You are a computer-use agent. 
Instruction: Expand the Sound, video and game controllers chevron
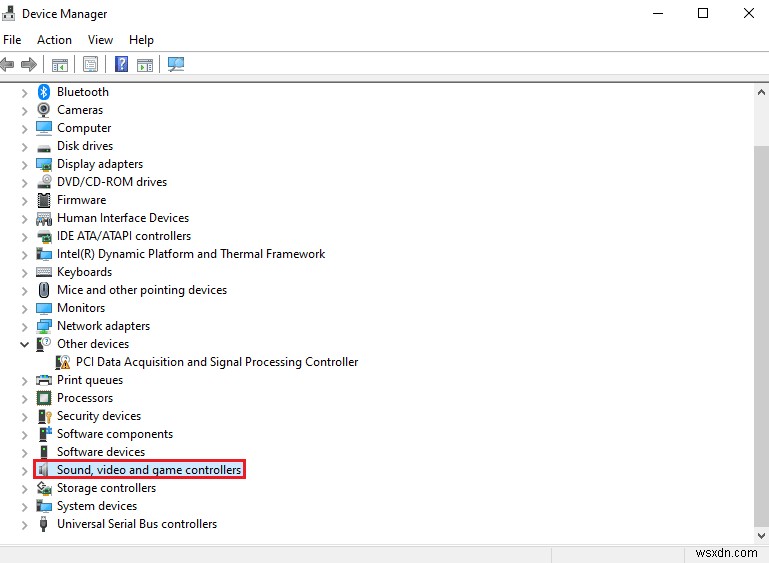[x=24, y=470]
